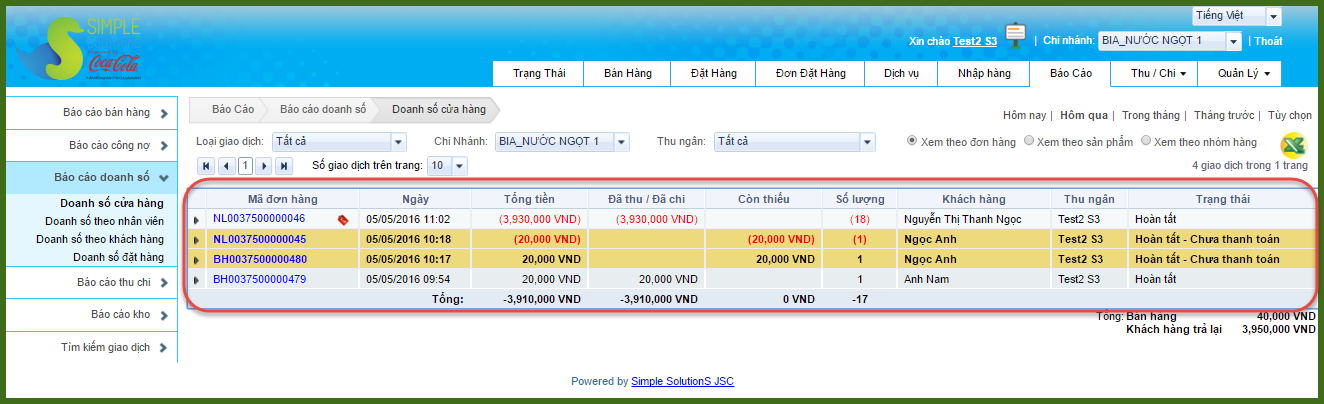Jump to last page of transactions
1324x404 pixels.
point(284,166)
